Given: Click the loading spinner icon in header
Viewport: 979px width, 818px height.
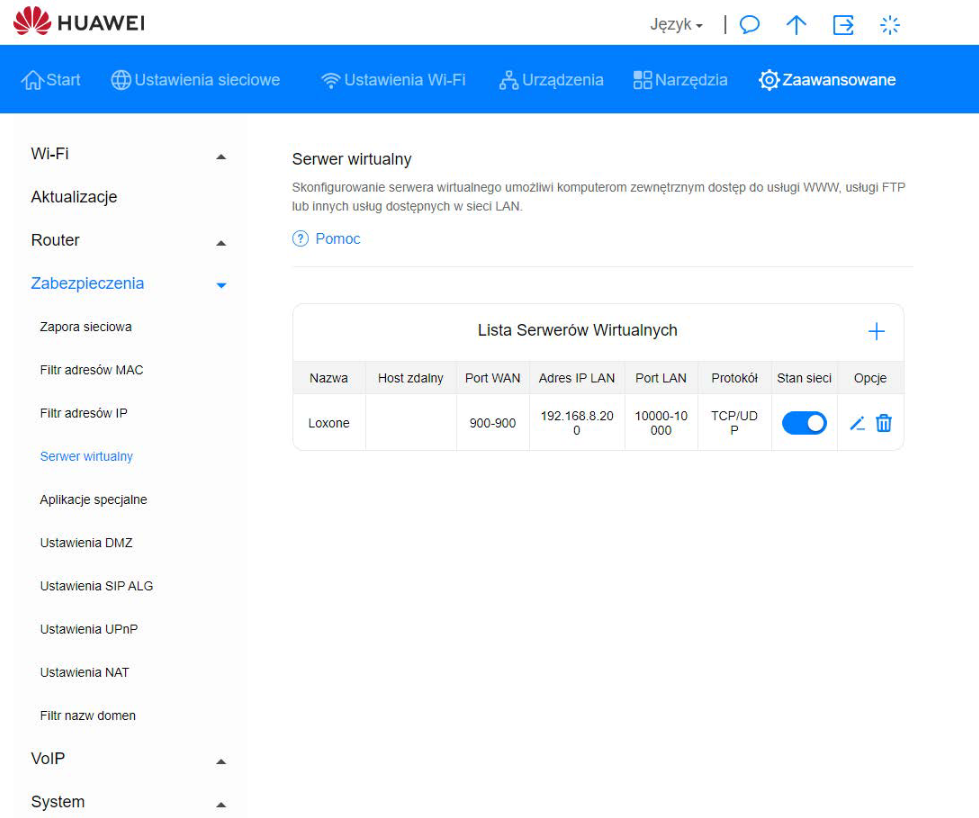Looking at the screenshot, I should [889, 25].
